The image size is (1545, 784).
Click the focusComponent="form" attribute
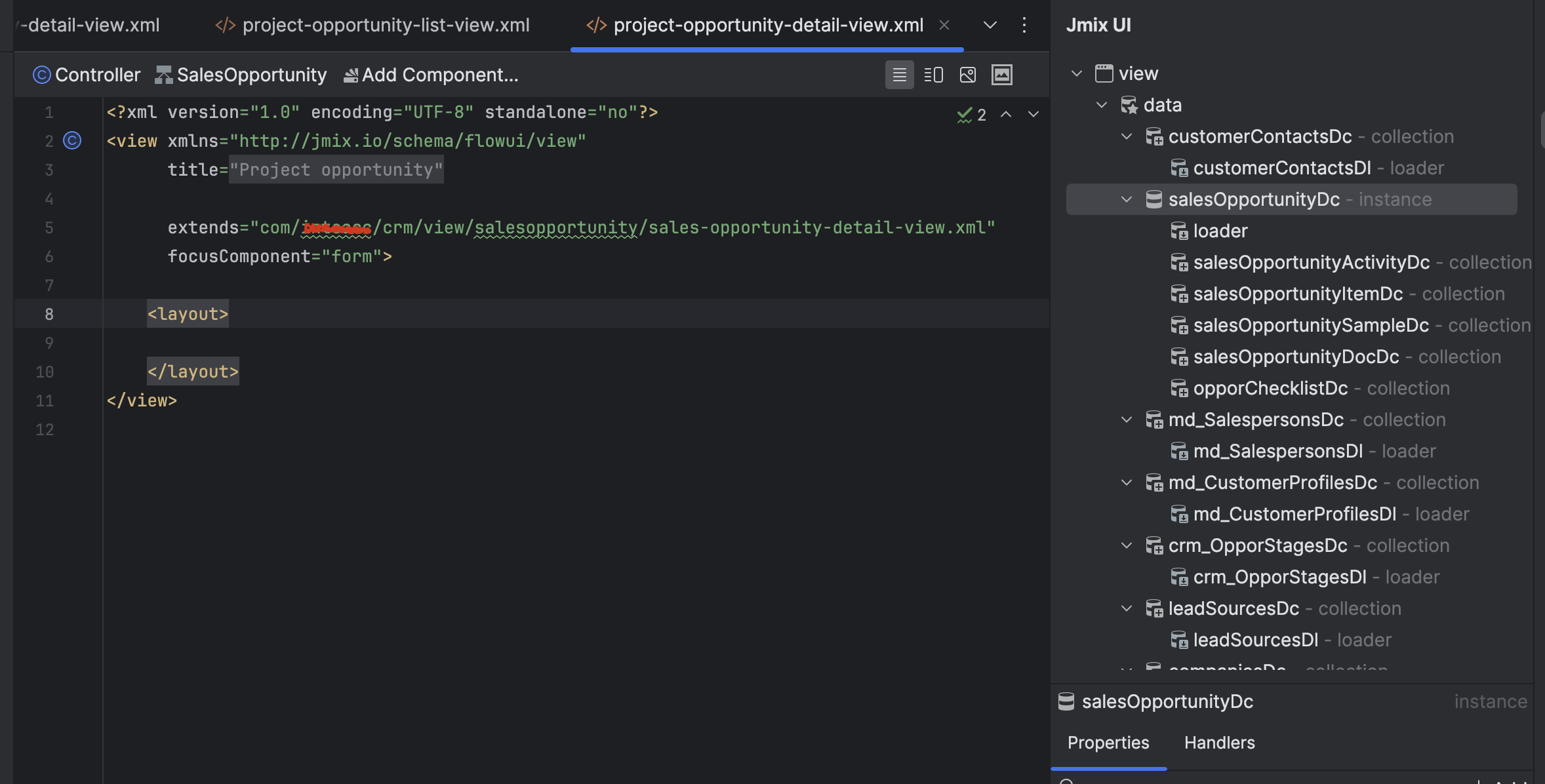(x=275, y=256)
